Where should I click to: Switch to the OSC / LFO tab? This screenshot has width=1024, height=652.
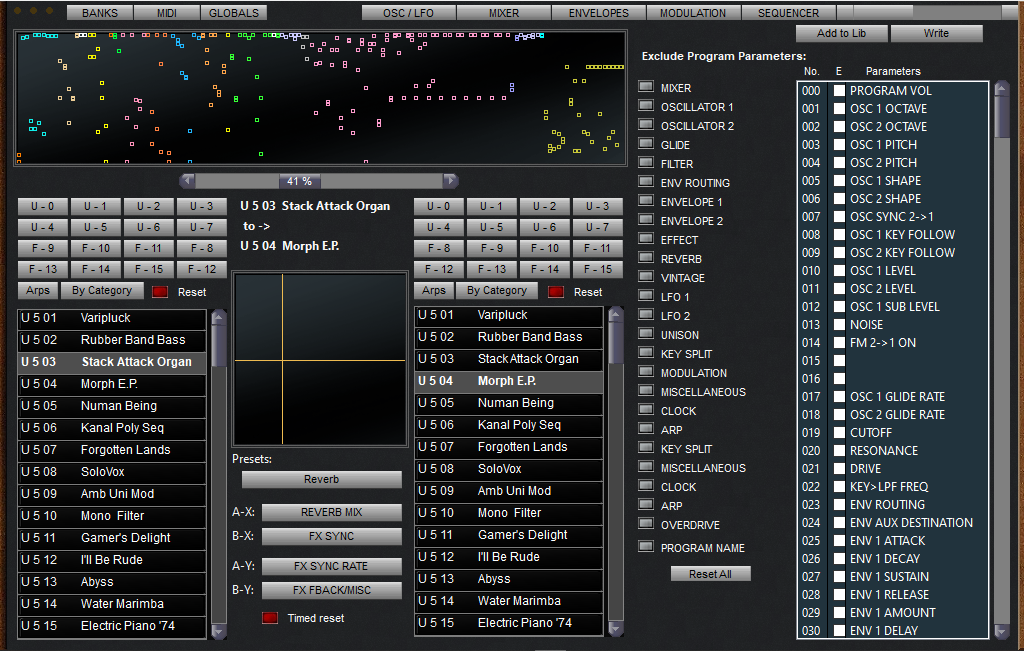click(x=408, y=13)
